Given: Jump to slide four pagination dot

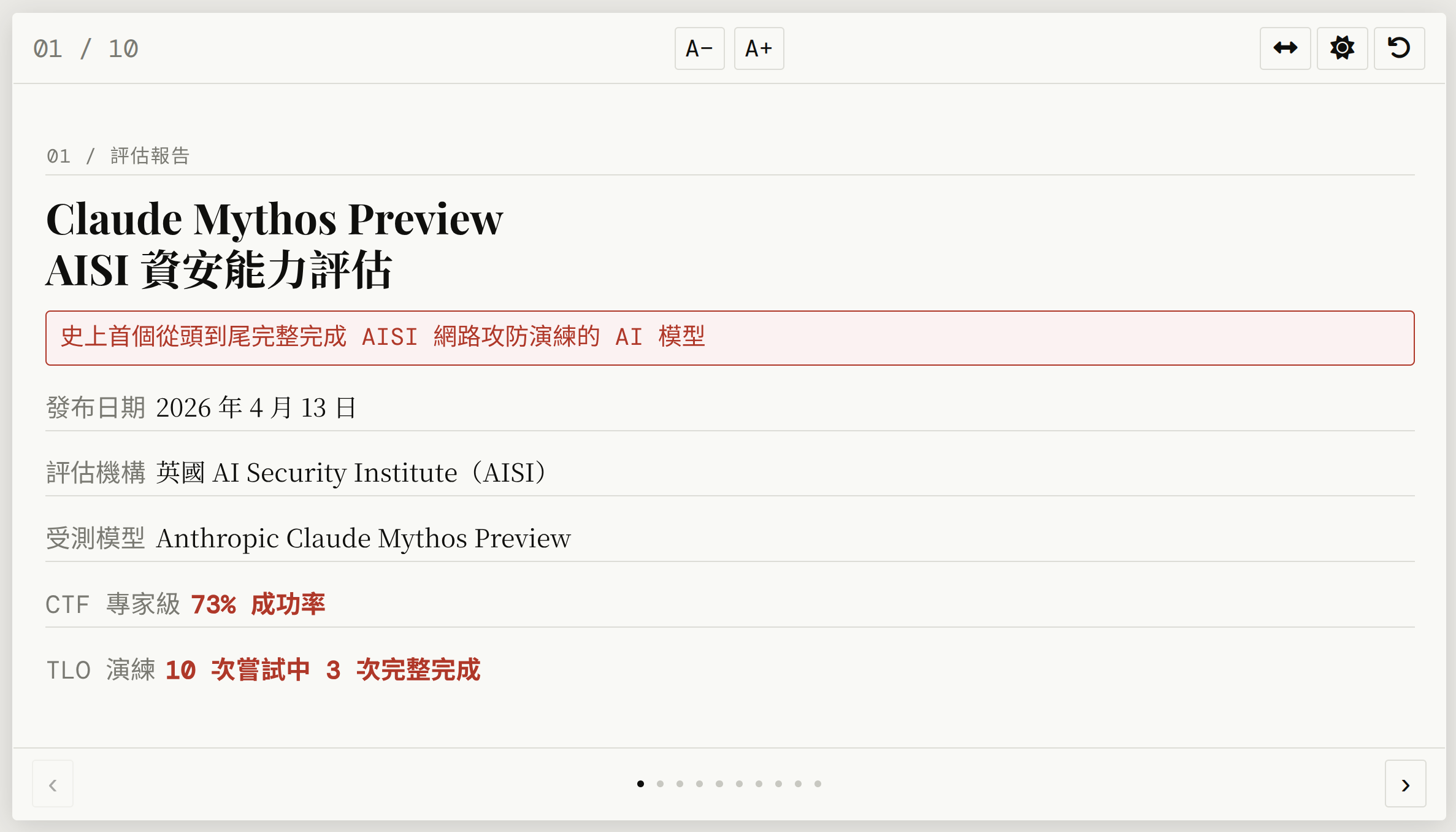Looking at the screenshot, I should coord(699,784).
